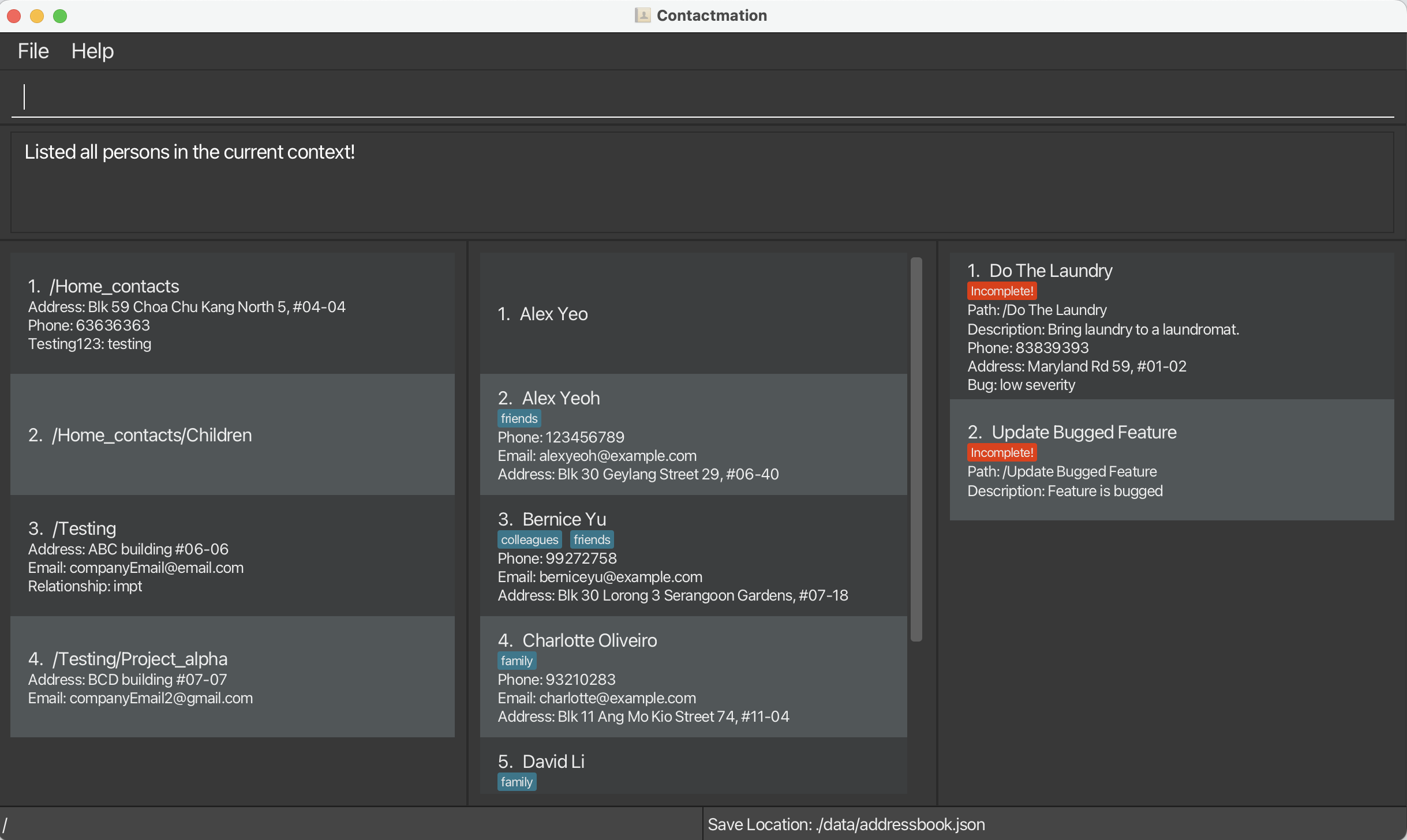The height and width of the screenshot is (840, 1407).
Task: Select the /Testing/Project_alpha group entry
Action: (232, 677)
